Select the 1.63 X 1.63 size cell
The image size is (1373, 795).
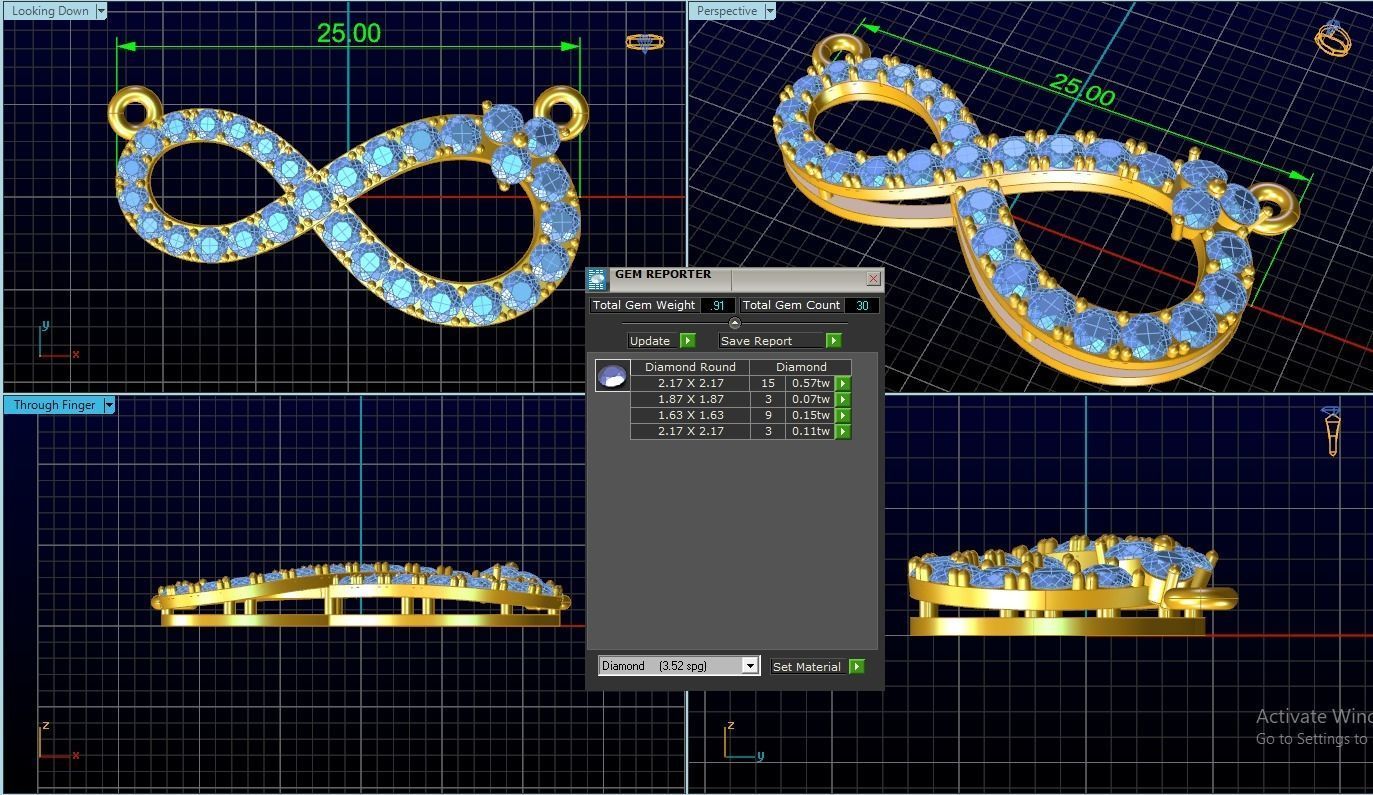(691, 415)
